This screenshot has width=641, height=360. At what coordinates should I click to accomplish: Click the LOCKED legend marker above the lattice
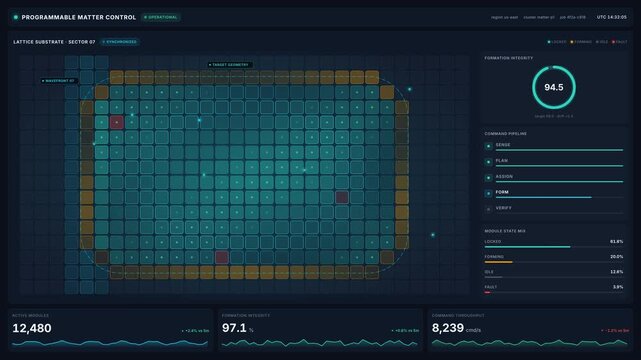(x=549, y=42)
